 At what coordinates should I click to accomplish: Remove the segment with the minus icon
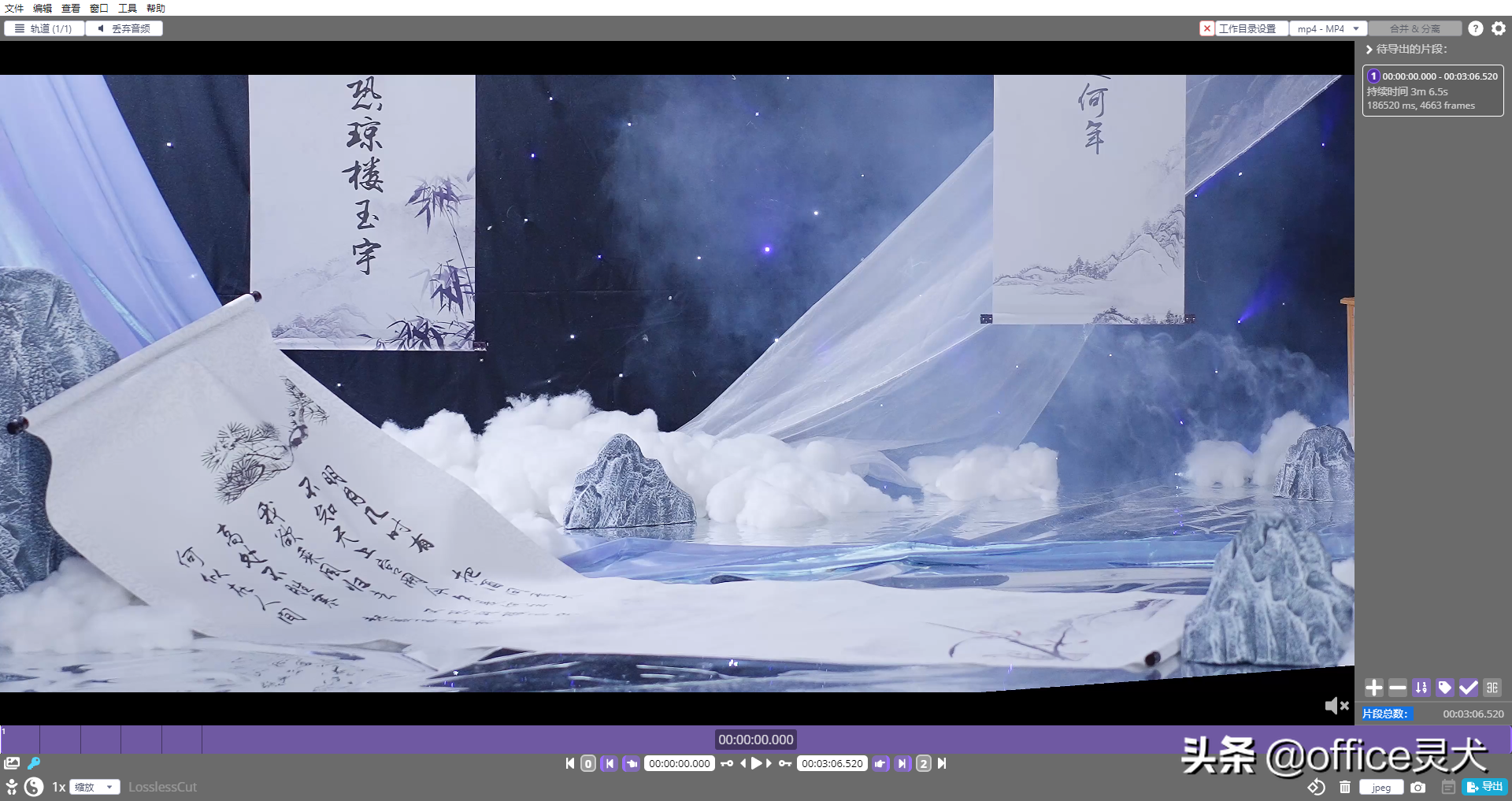point(1398,688)
